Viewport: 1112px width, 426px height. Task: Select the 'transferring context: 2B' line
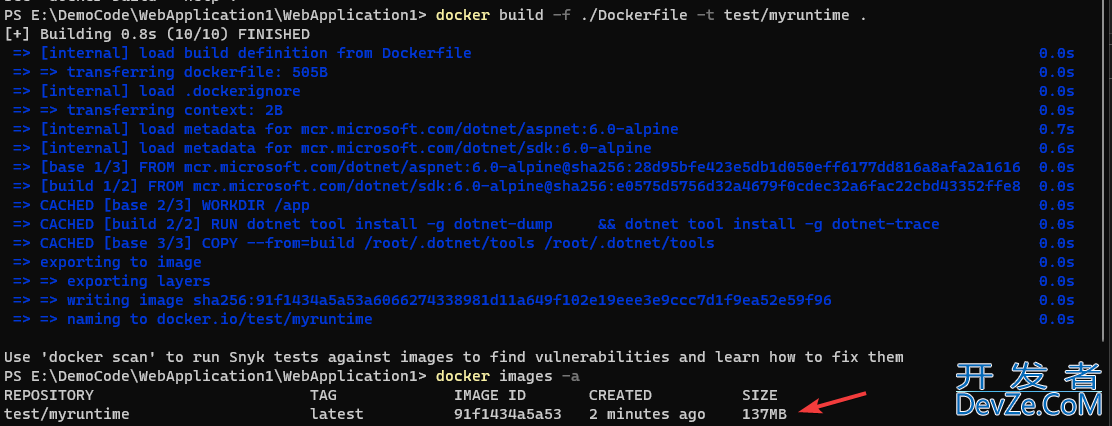coord(148,111)
